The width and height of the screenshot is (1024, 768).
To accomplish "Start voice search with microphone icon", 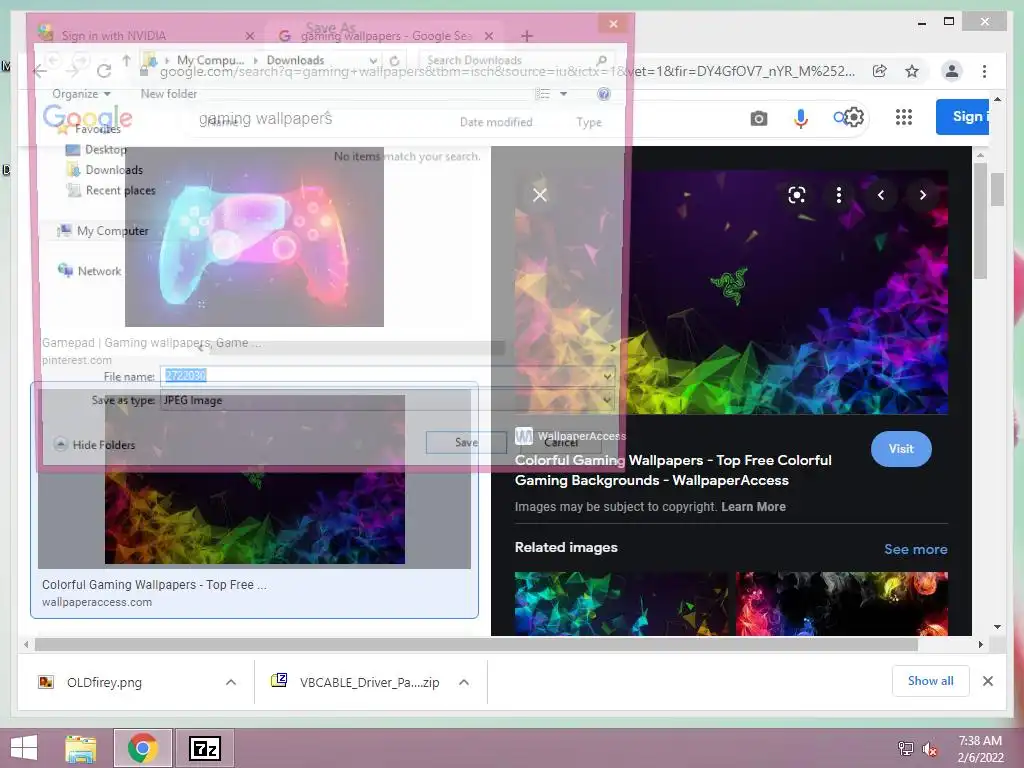I will coord(801,118).
